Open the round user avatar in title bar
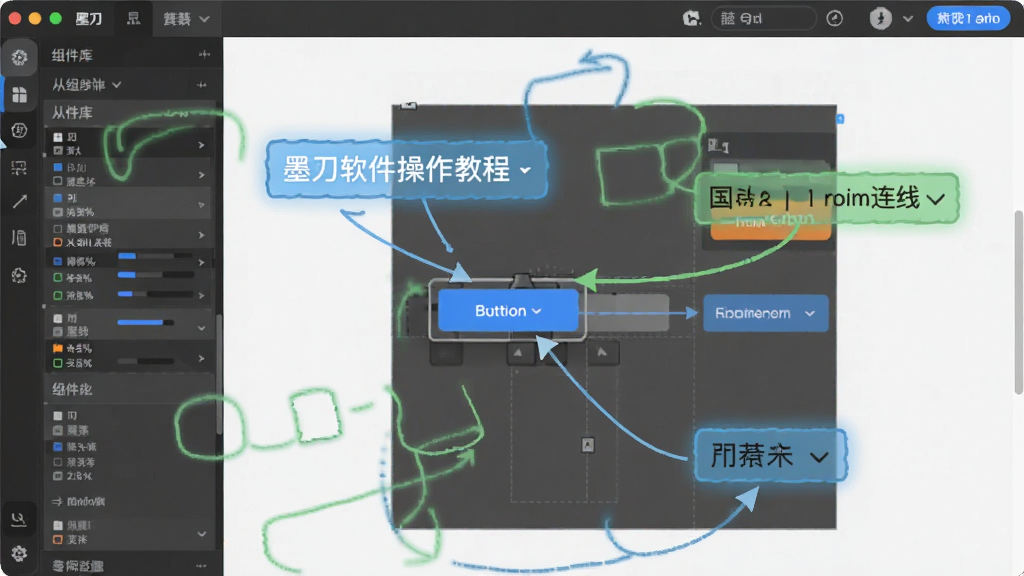1024x576 pixels. (880, 18)
